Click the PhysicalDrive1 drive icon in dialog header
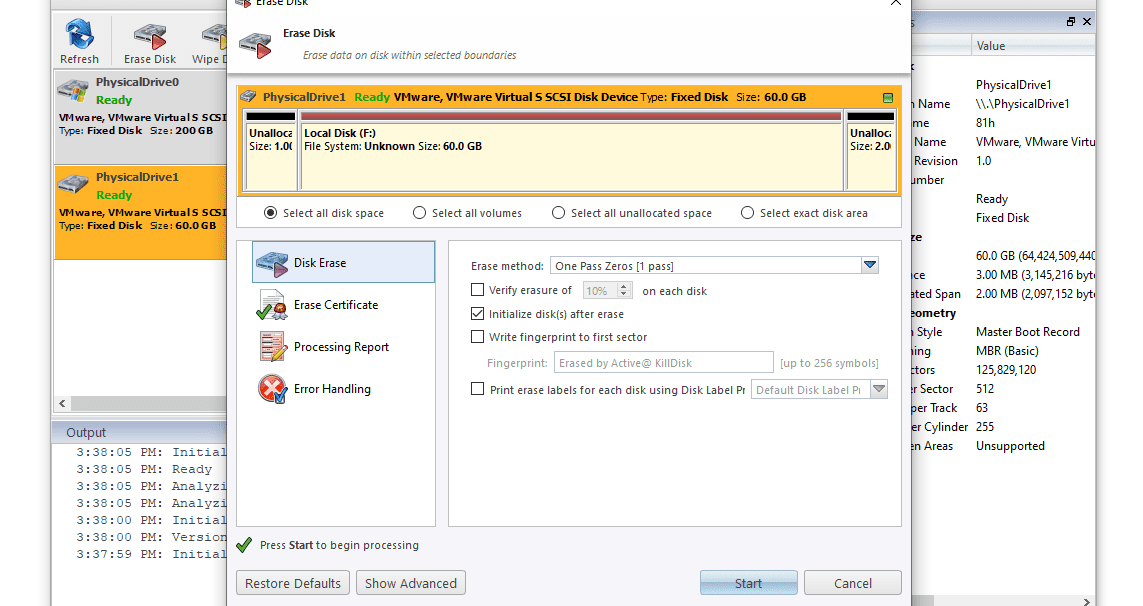Viewport: 1143px width, 606px height. click(249, 97)
